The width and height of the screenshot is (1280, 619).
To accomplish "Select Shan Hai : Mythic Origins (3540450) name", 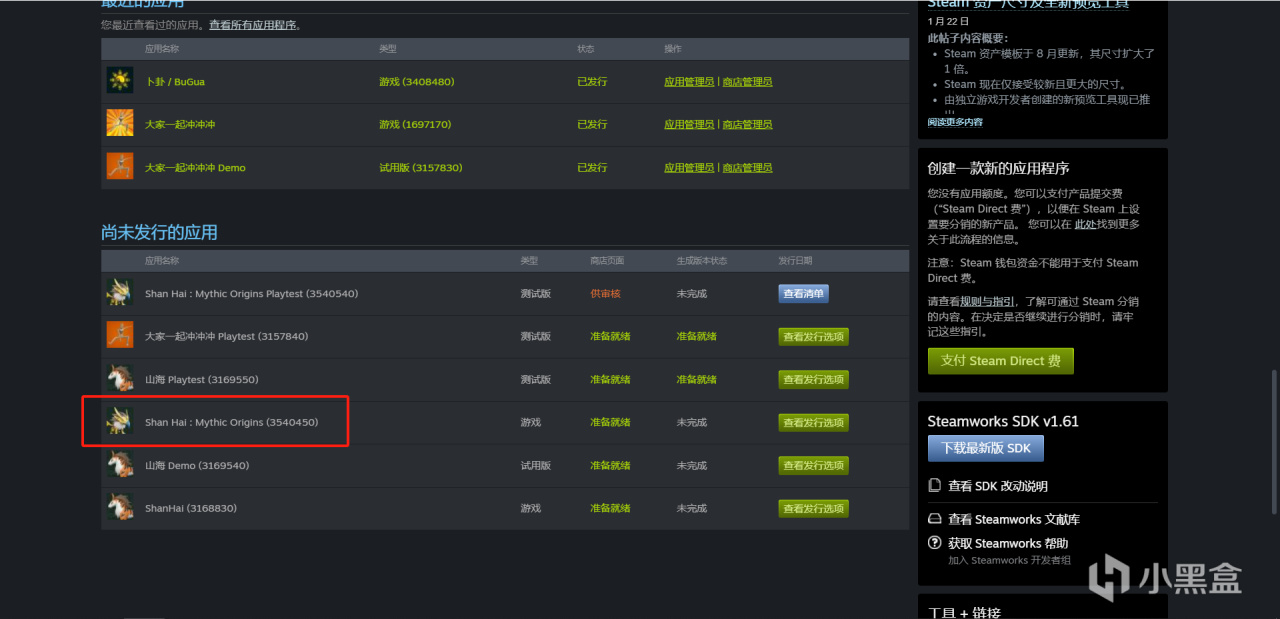I will tap(231, 423).
